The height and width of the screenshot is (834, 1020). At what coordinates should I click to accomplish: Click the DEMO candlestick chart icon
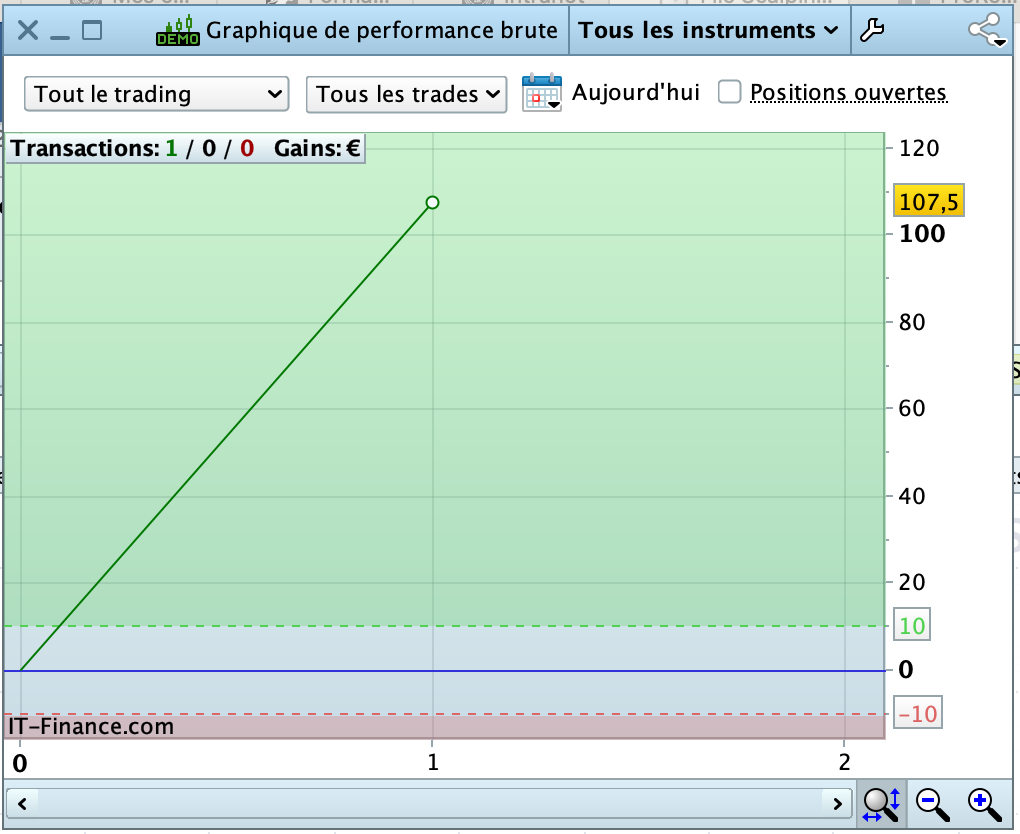(x=178, y=31)
